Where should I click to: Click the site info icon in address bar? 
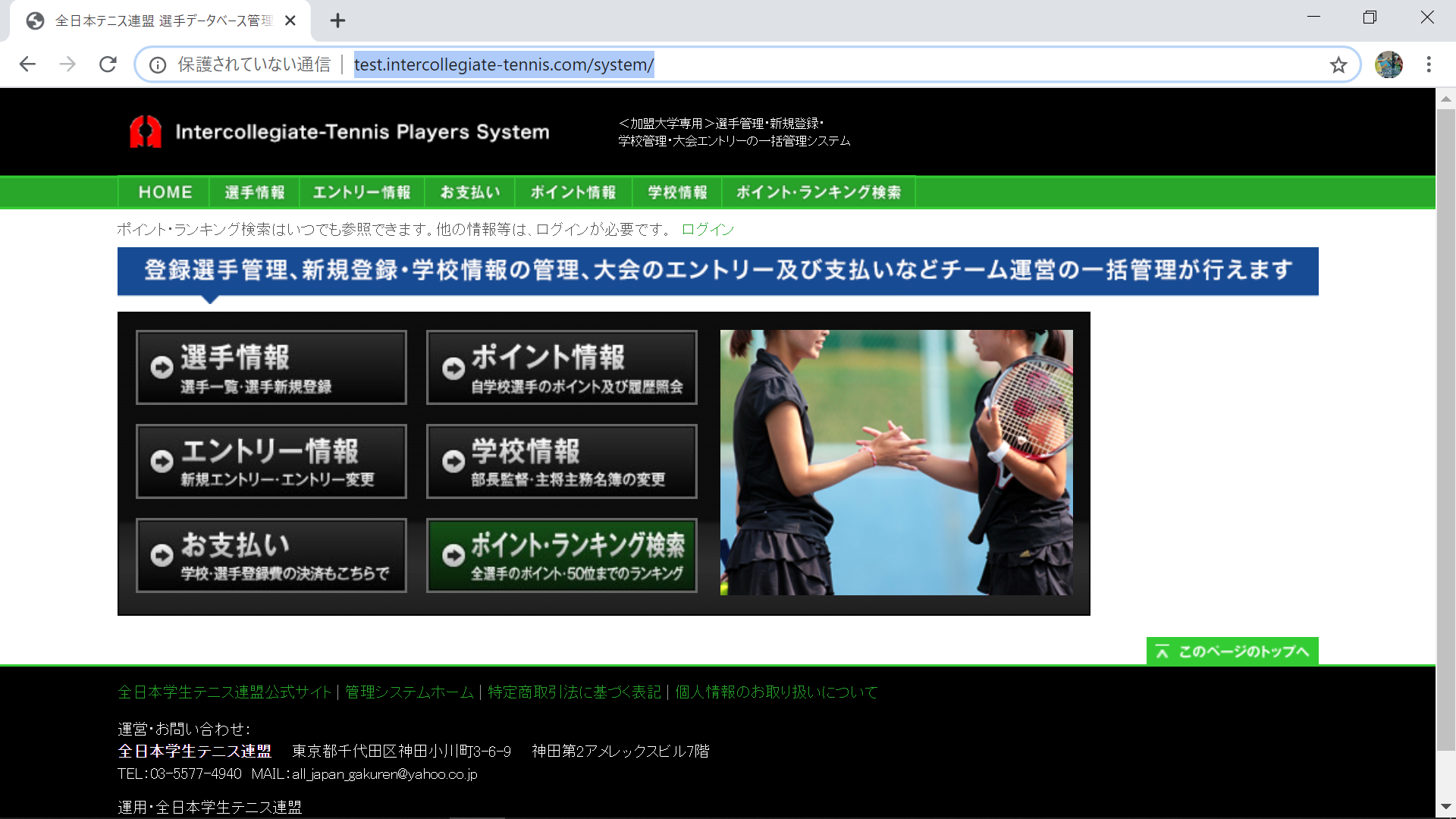pyautogui.click(x=158, y=65)
